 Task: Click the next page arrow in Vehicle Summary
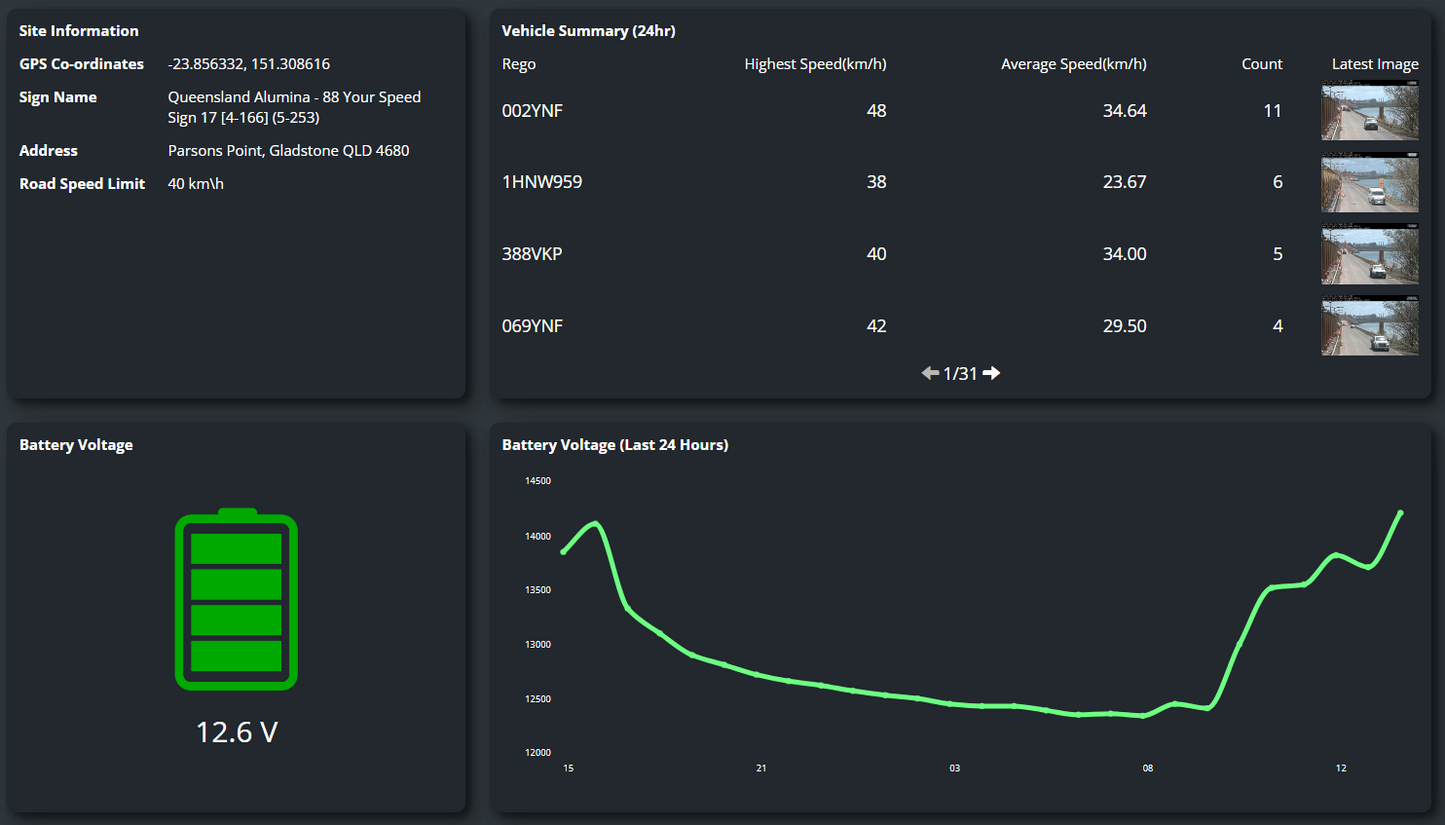pyautogui.click(x=991, y=373)
